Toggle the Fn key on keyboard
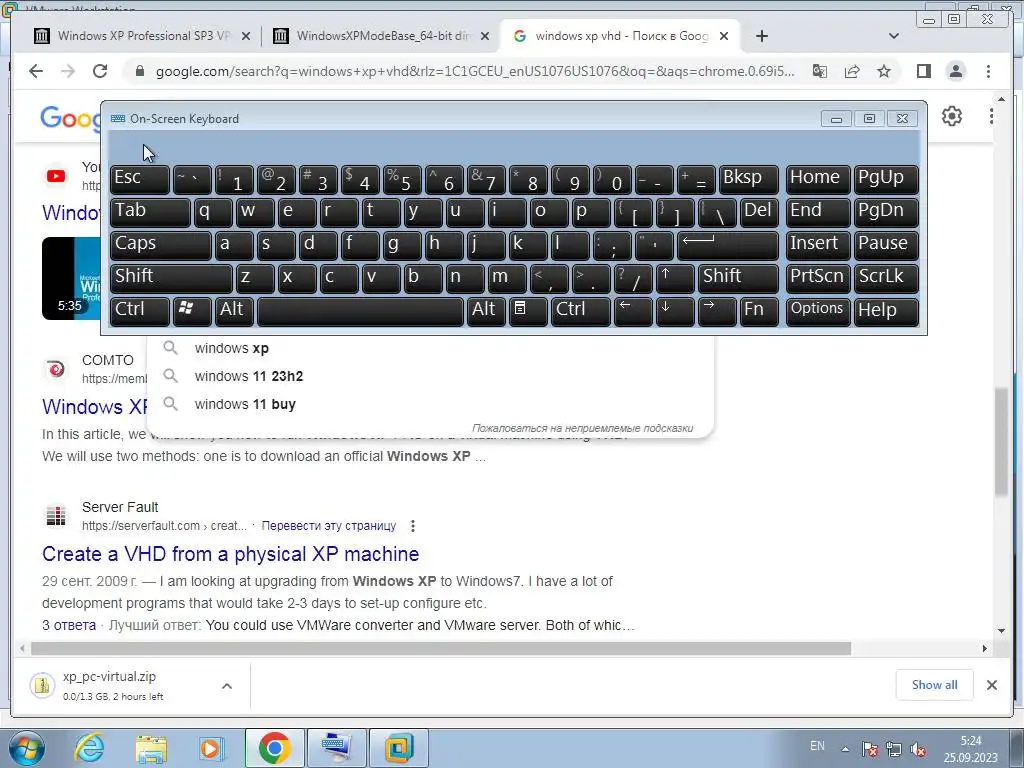The height and width of the screenshot is (768, 1024). pos(759,310)
